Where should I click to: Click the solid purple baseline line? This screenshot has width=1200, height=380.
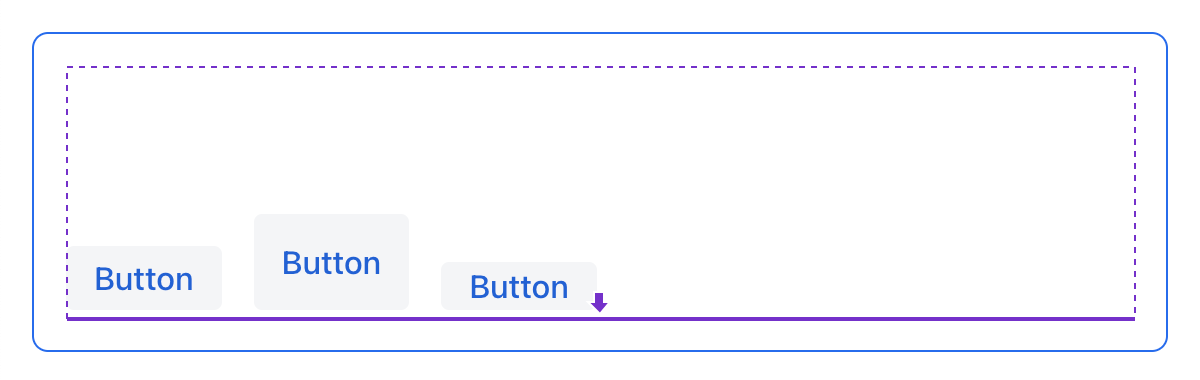[x=600, y=319]
